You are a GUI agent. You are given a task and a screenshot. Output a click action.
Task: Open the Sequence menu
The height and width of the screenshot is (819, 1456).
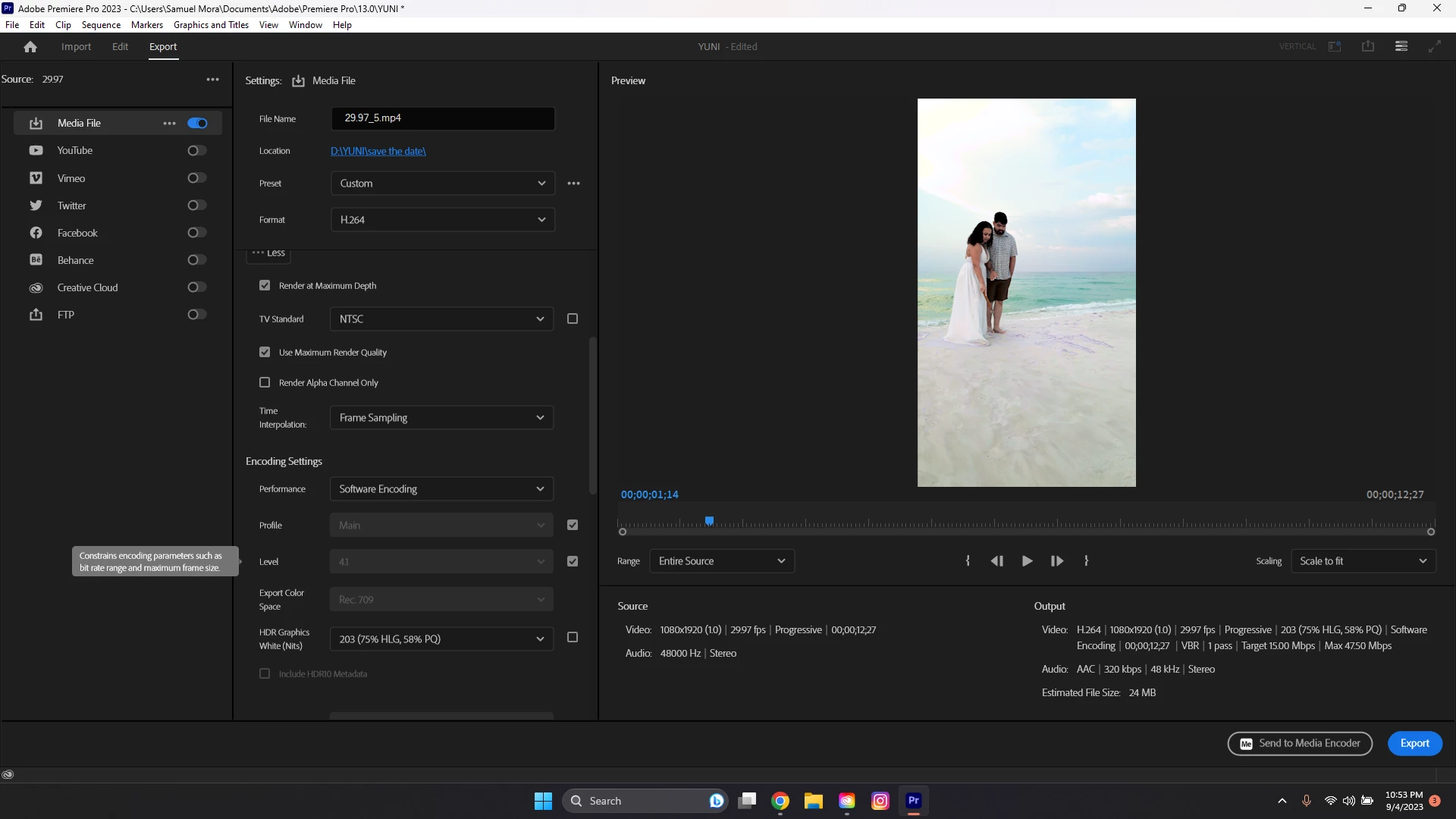[x=101, y=25]
